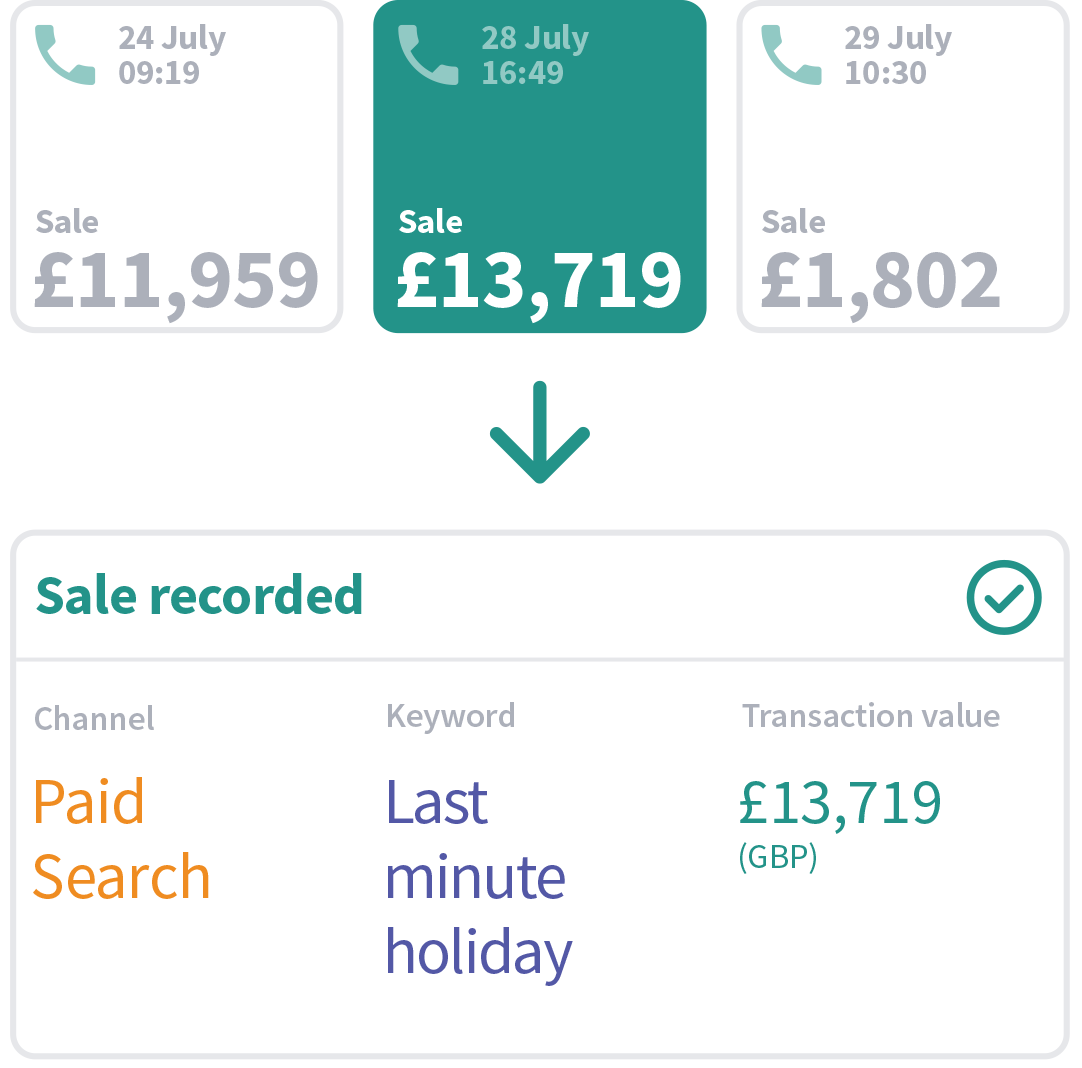
Task: Click the 29 July 10:30 timestamp
Action: pyautogui.click(x=897, y=56)
